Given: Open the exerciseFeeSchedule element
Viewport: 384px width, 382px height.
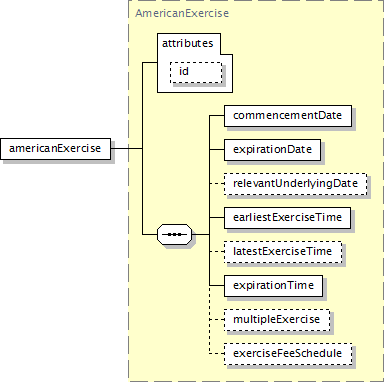Looking at the screenshot, I should pos(288,354).
